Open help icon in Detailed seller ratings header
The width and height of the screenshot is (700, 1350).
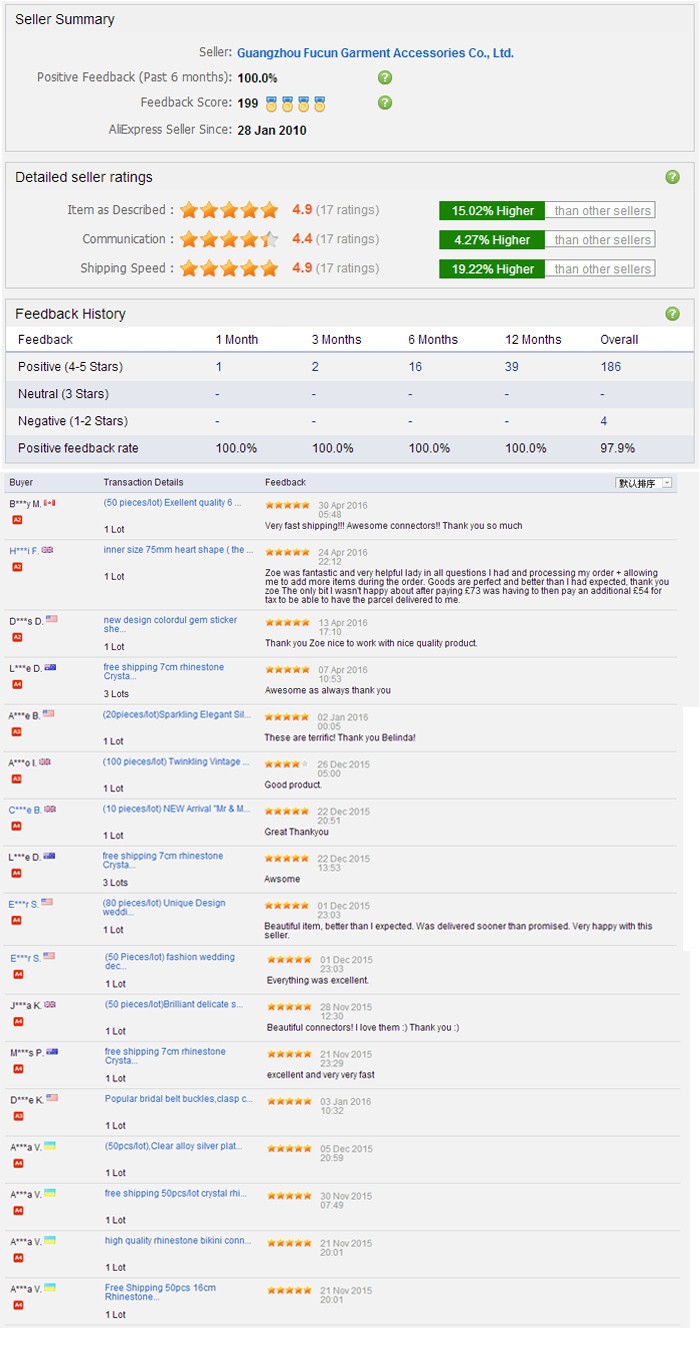point(673,177)
